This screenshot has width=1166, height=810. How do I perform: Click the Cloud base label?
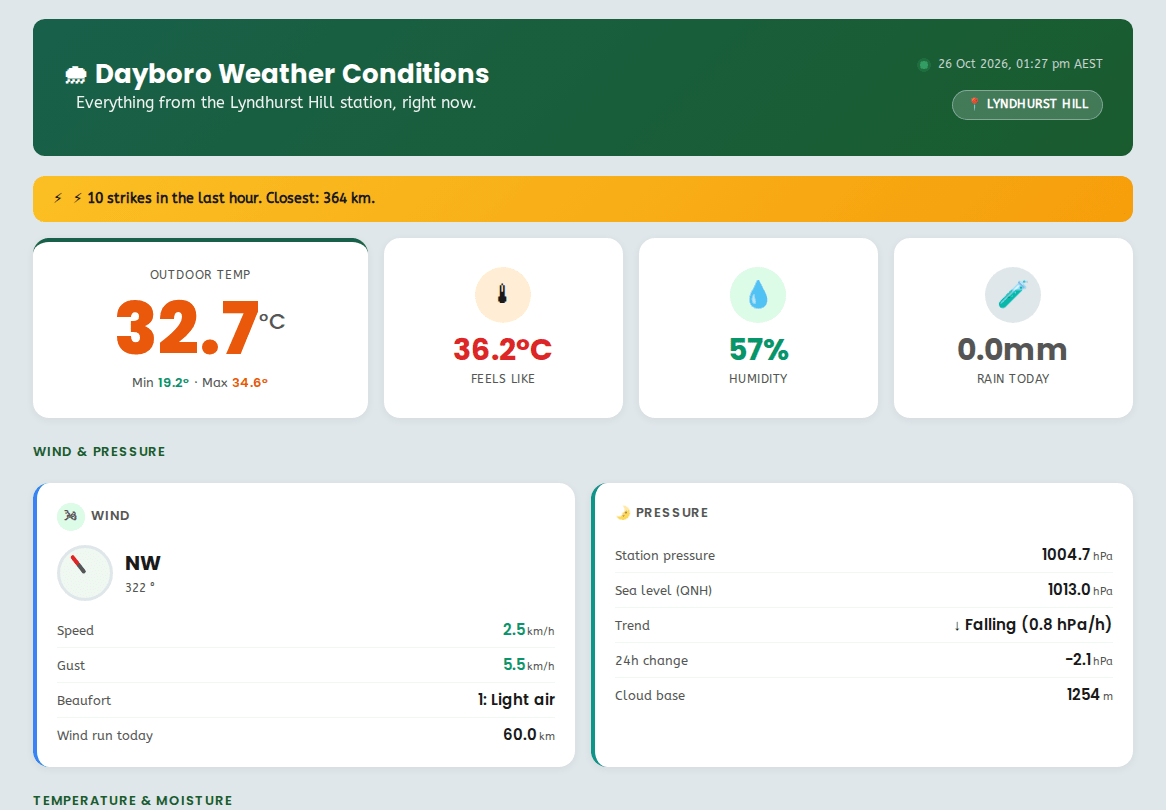[x=650, y=695]
